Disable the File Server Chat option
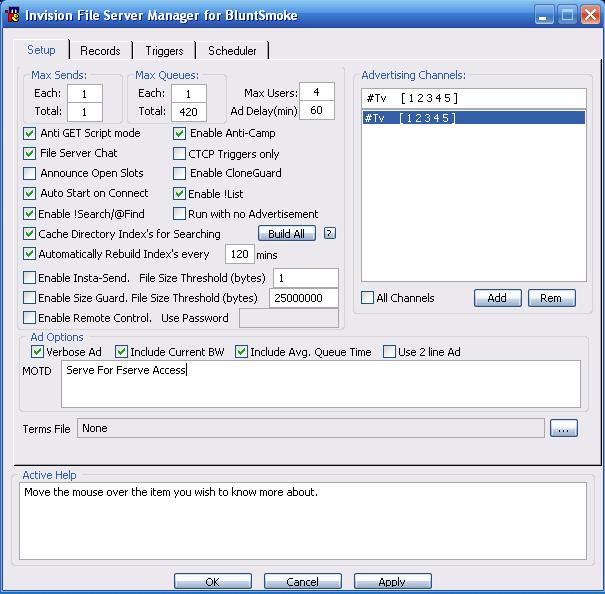The height and width of the screenshot is (594, 605). pos(30,154)
